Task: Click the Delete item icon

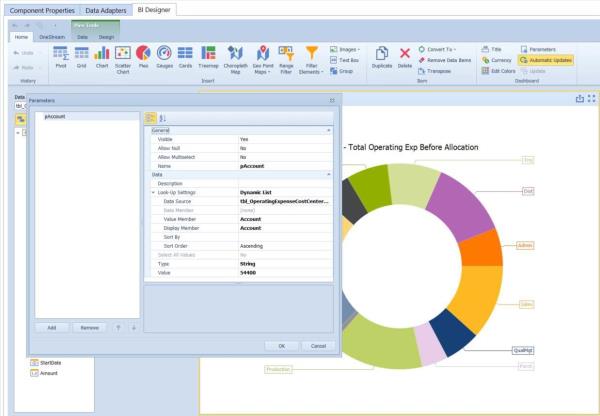Action: (x=405, y=57)
